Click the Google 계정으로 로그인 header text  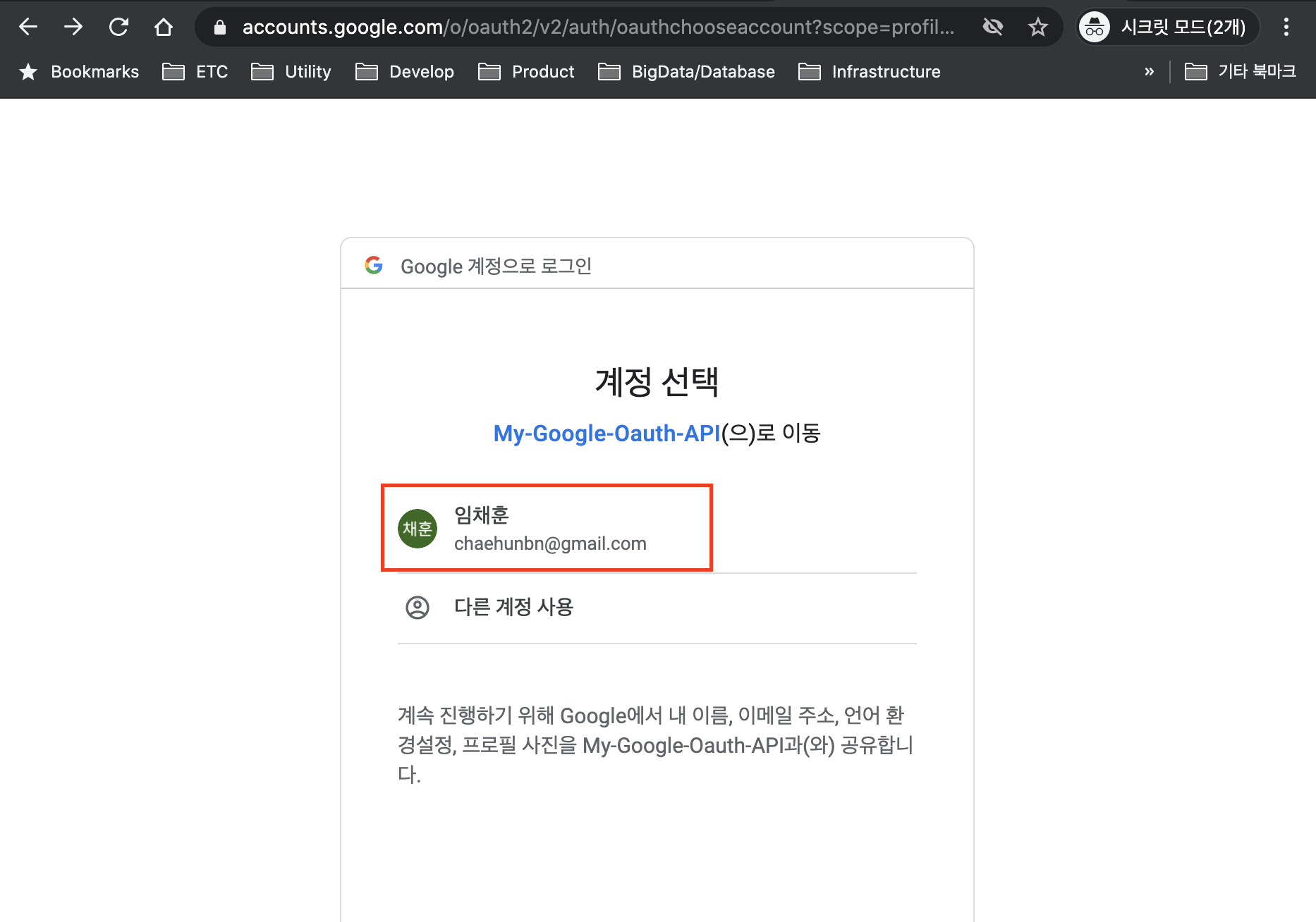coord(496,266)
